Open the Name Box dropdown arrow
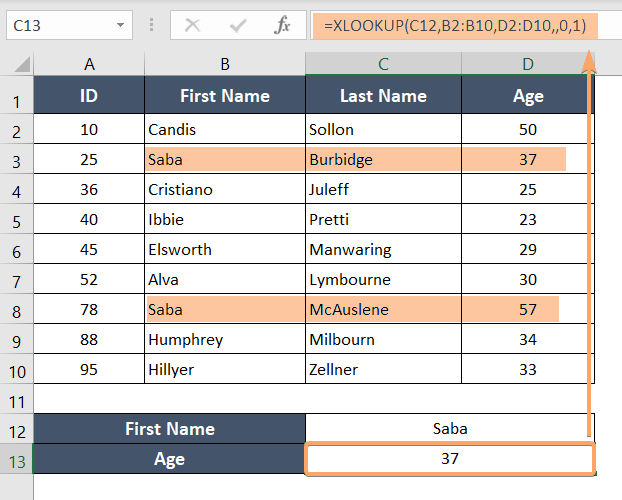The image size is (622, 500). [120, 25]
